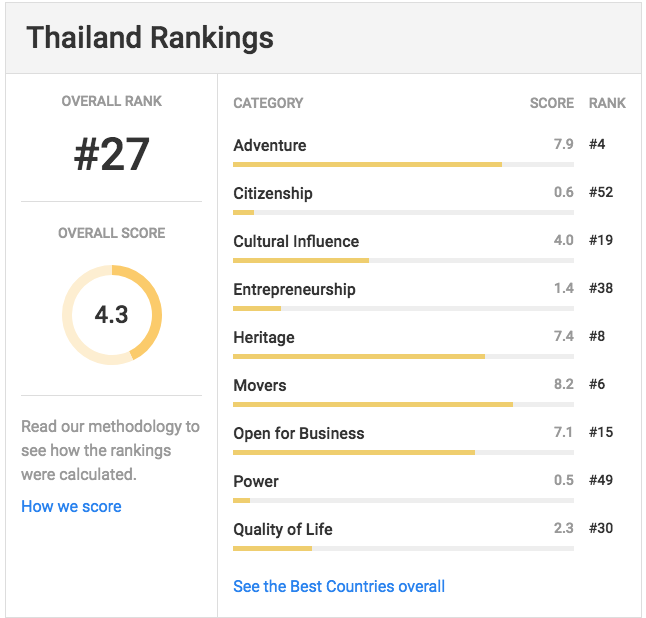Open the How we score link

point(71,506)
